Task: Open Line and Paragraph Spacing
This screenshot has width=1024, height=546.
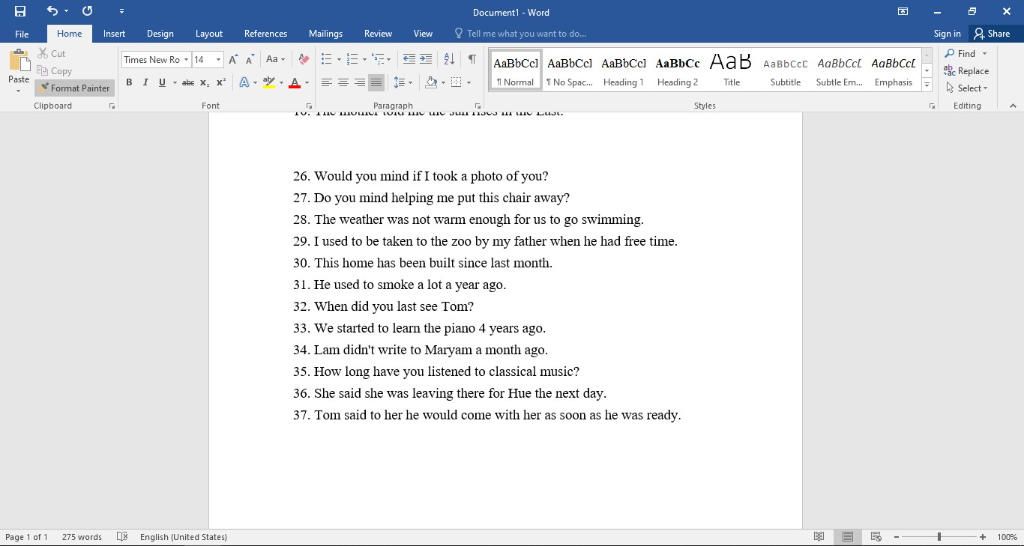Action: (402, 82)
